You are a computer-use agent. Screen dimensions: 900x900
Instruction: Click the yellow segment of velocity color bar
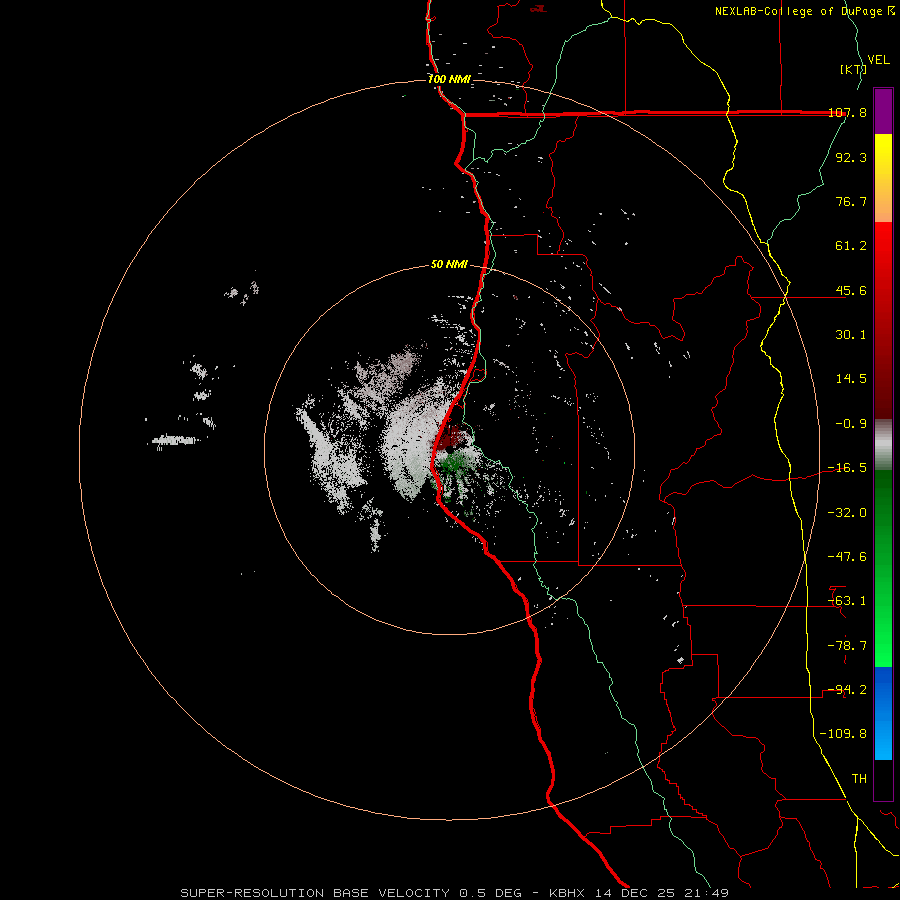pos(883,155)
